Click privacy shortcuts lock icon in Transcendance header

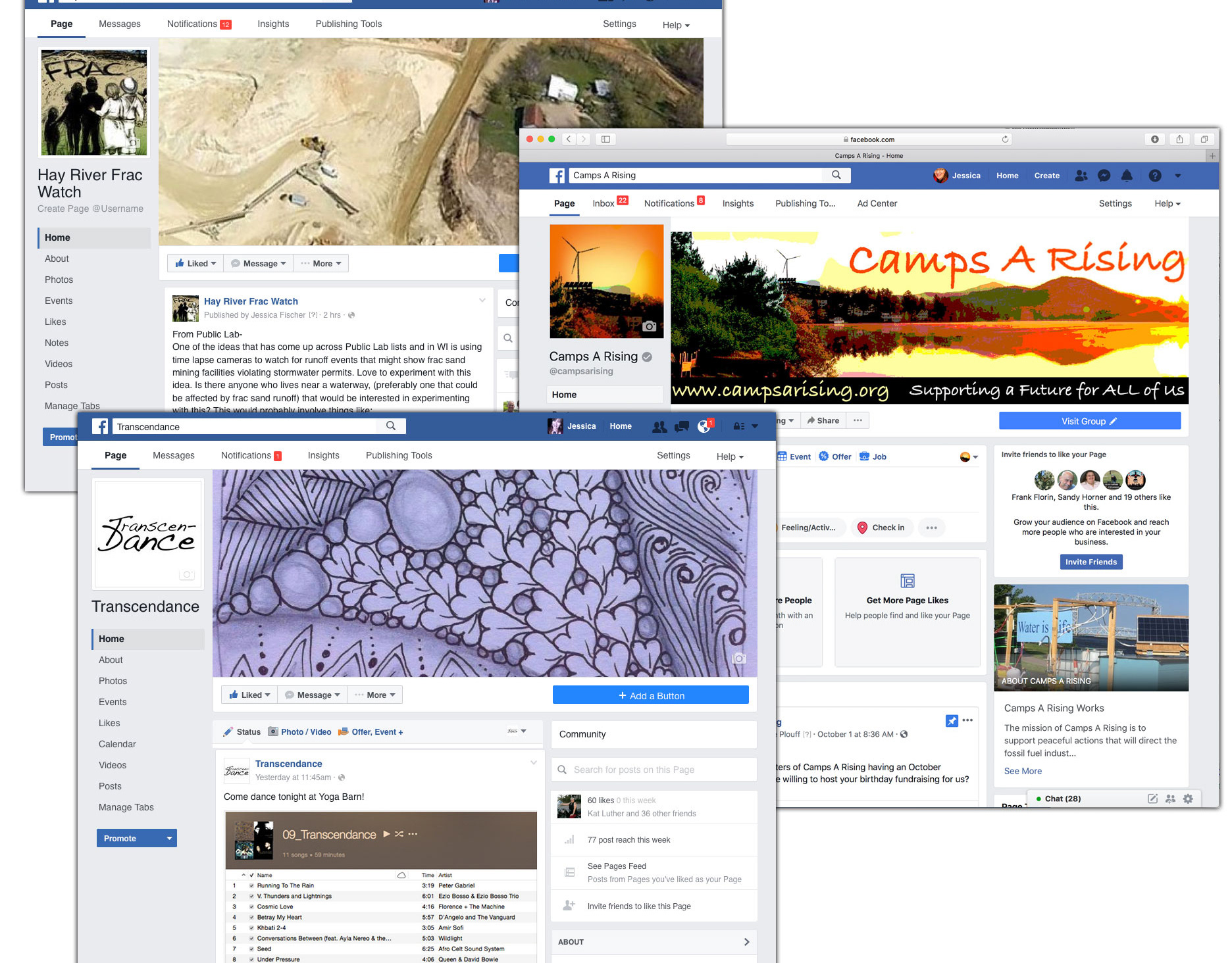pos(738,426)
